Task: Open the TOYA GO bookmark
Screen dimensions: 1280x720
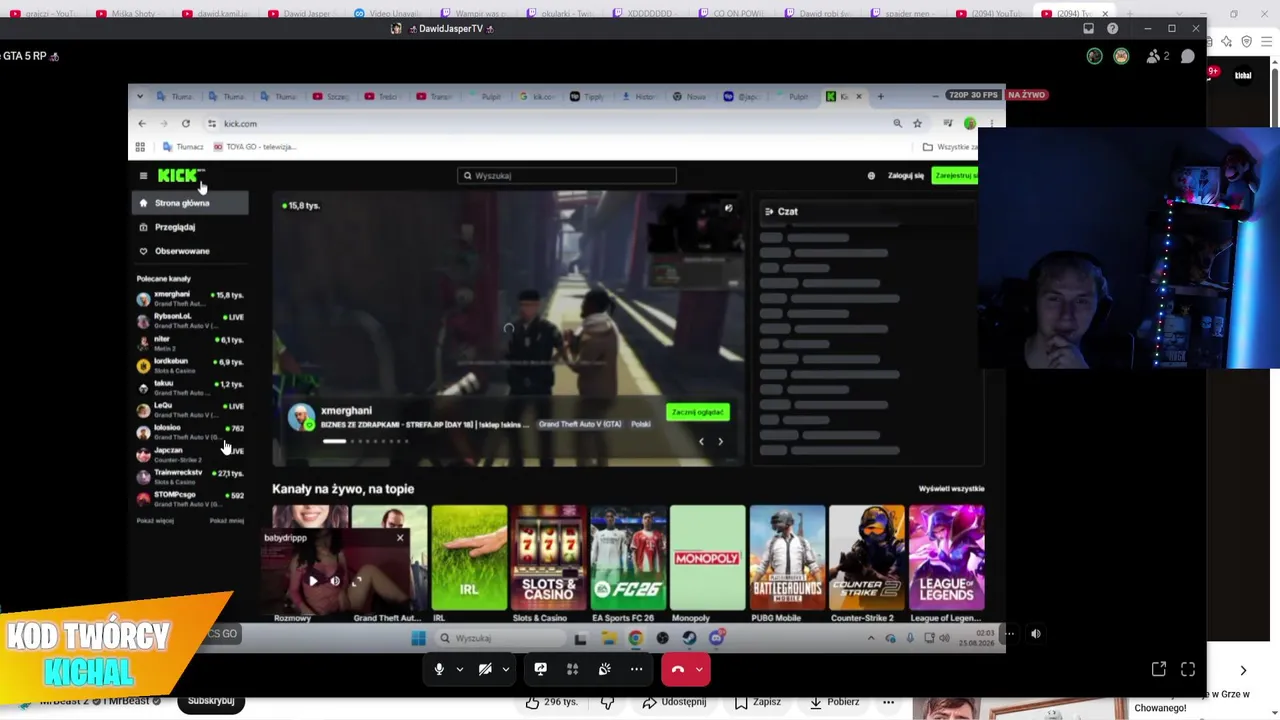Action: 255,147
